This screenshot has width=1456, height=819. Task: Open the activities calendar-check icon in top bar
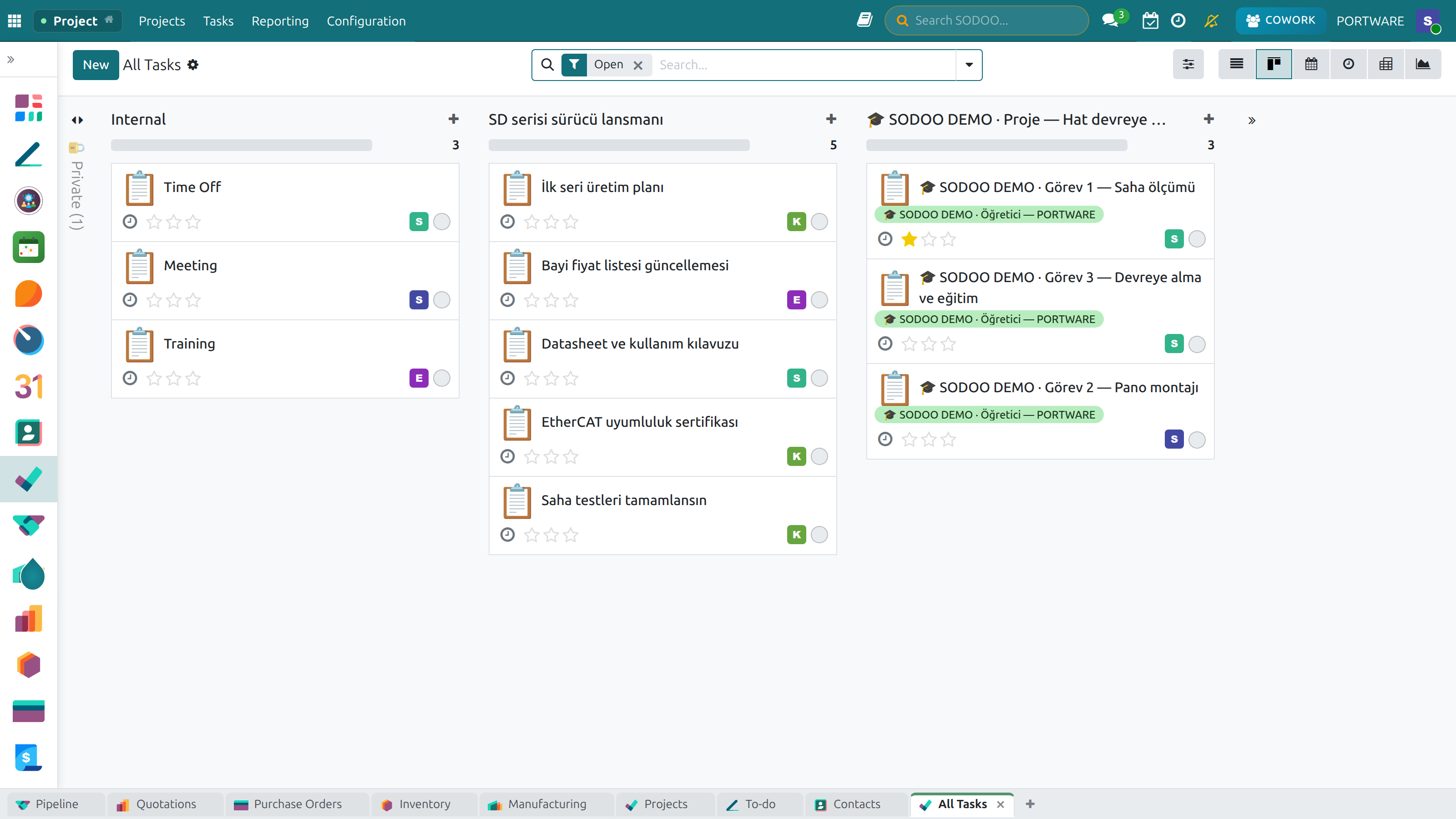click(1150, 20)
